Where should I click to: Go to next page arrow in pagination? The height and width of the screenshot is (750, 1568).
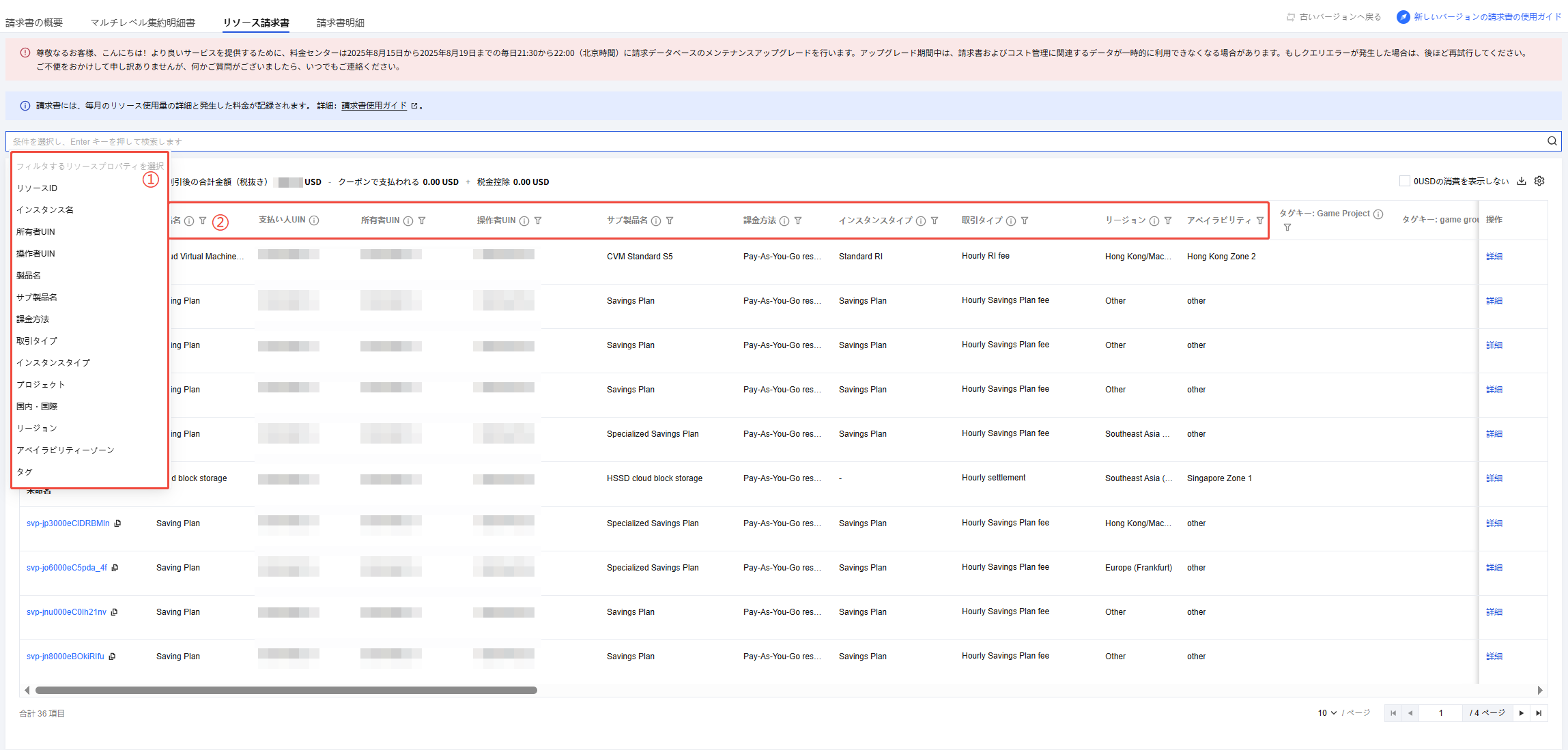click(1522, 713)
